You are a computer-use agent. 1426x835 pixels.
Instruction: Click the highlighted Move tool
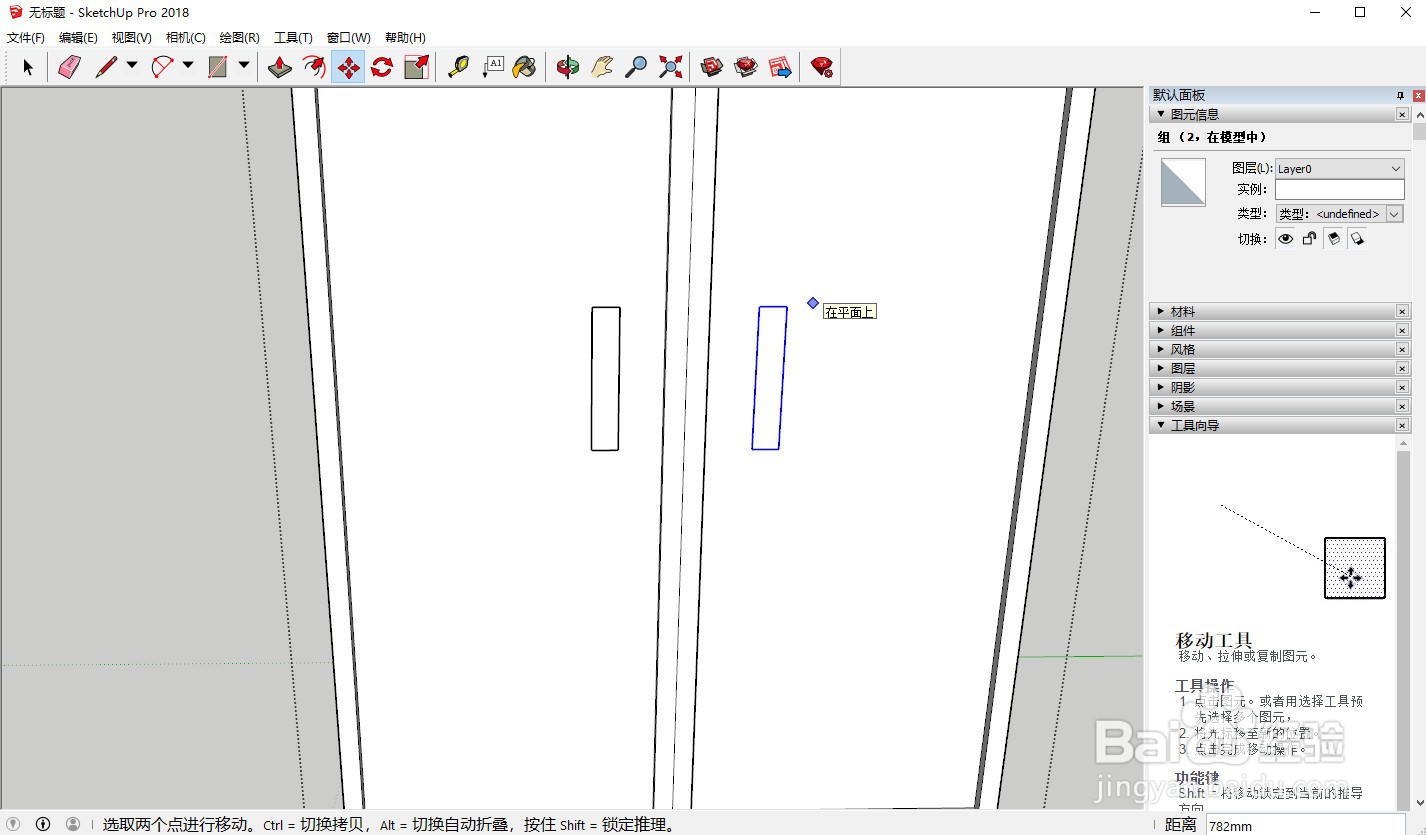click(348, 67)
